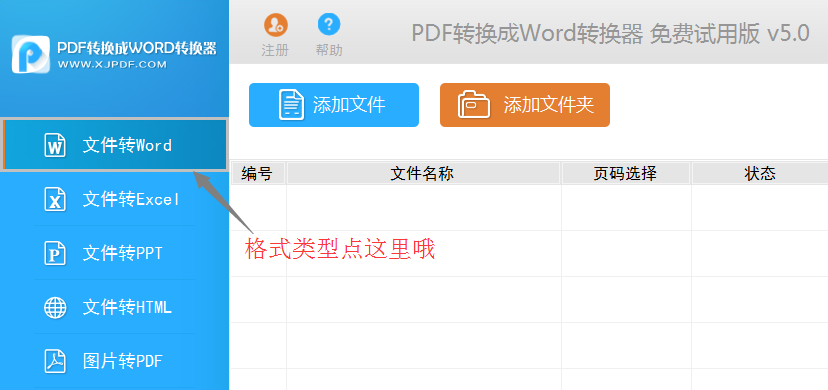Select the 文件转PPT sidebar item
The width and height of the screenshot is (828, 390).
point(115,254)
